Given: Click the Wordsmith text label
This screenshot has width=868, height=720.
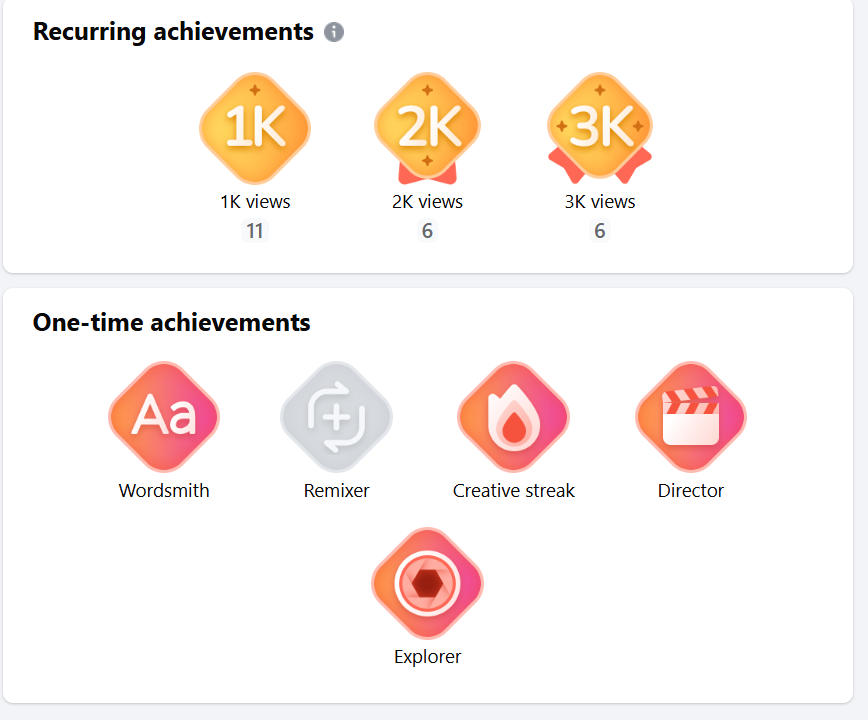Looking at the screenshot, I should [164, 491].
